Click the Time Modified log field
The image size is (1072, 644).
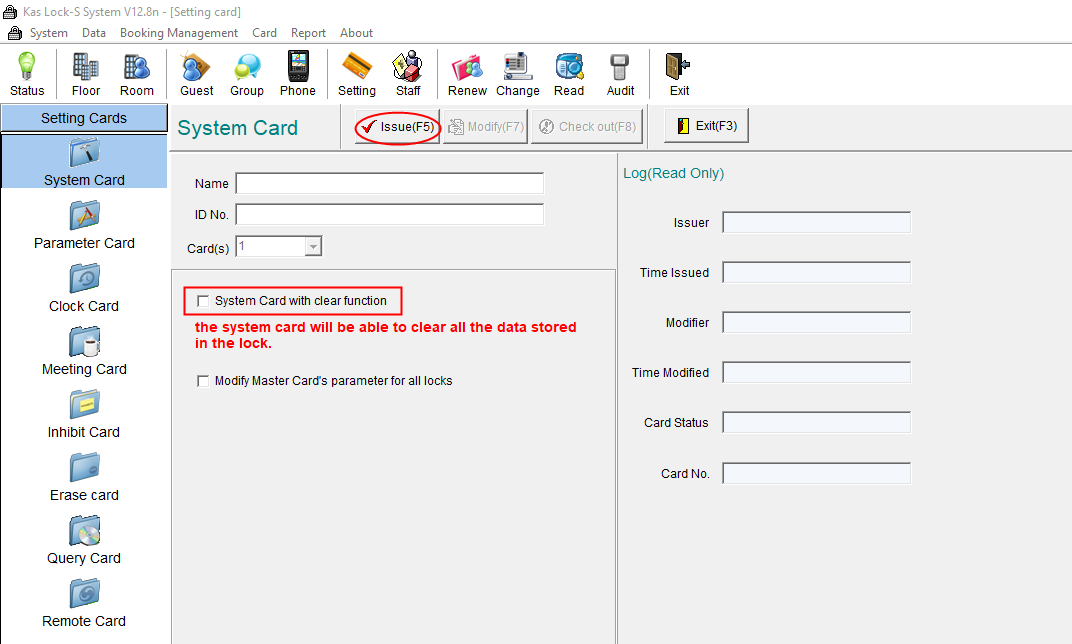tap(816, 373)
